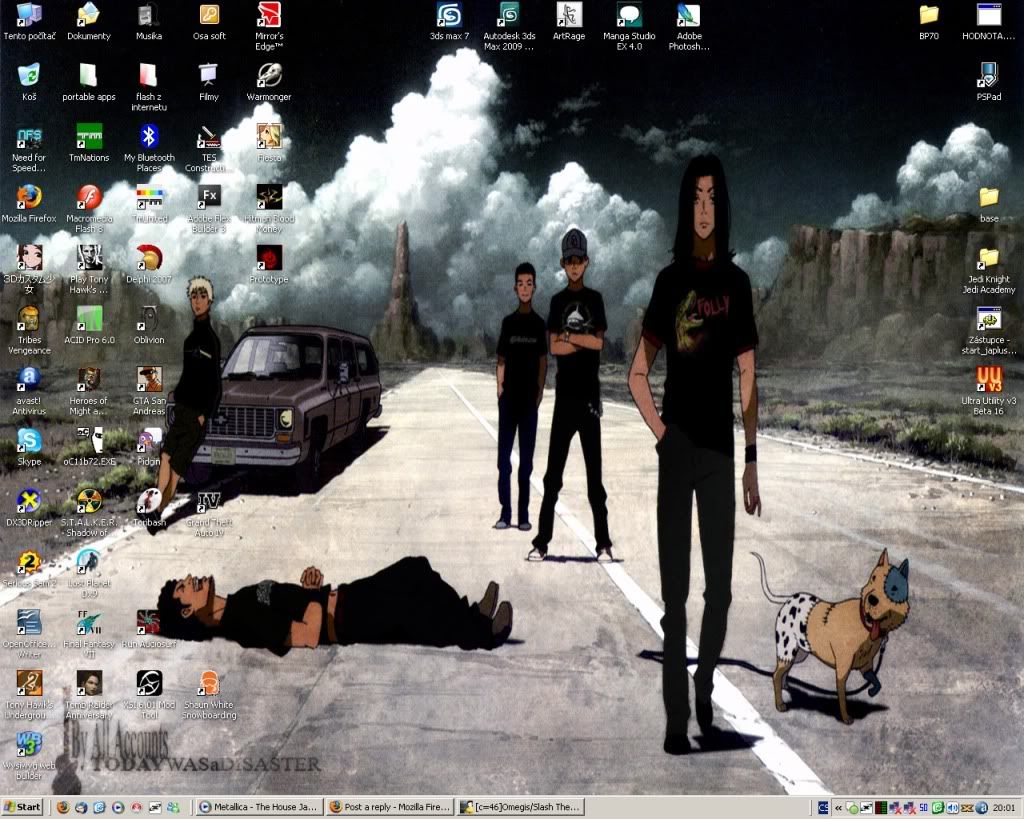
Task: Open the Prototype game icon
Action: click(269, 265)
